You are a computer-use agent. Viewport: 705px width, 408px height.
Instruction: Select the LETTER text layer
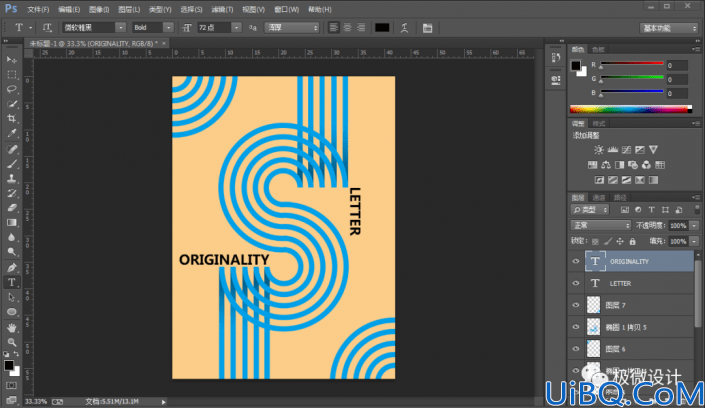640,283
